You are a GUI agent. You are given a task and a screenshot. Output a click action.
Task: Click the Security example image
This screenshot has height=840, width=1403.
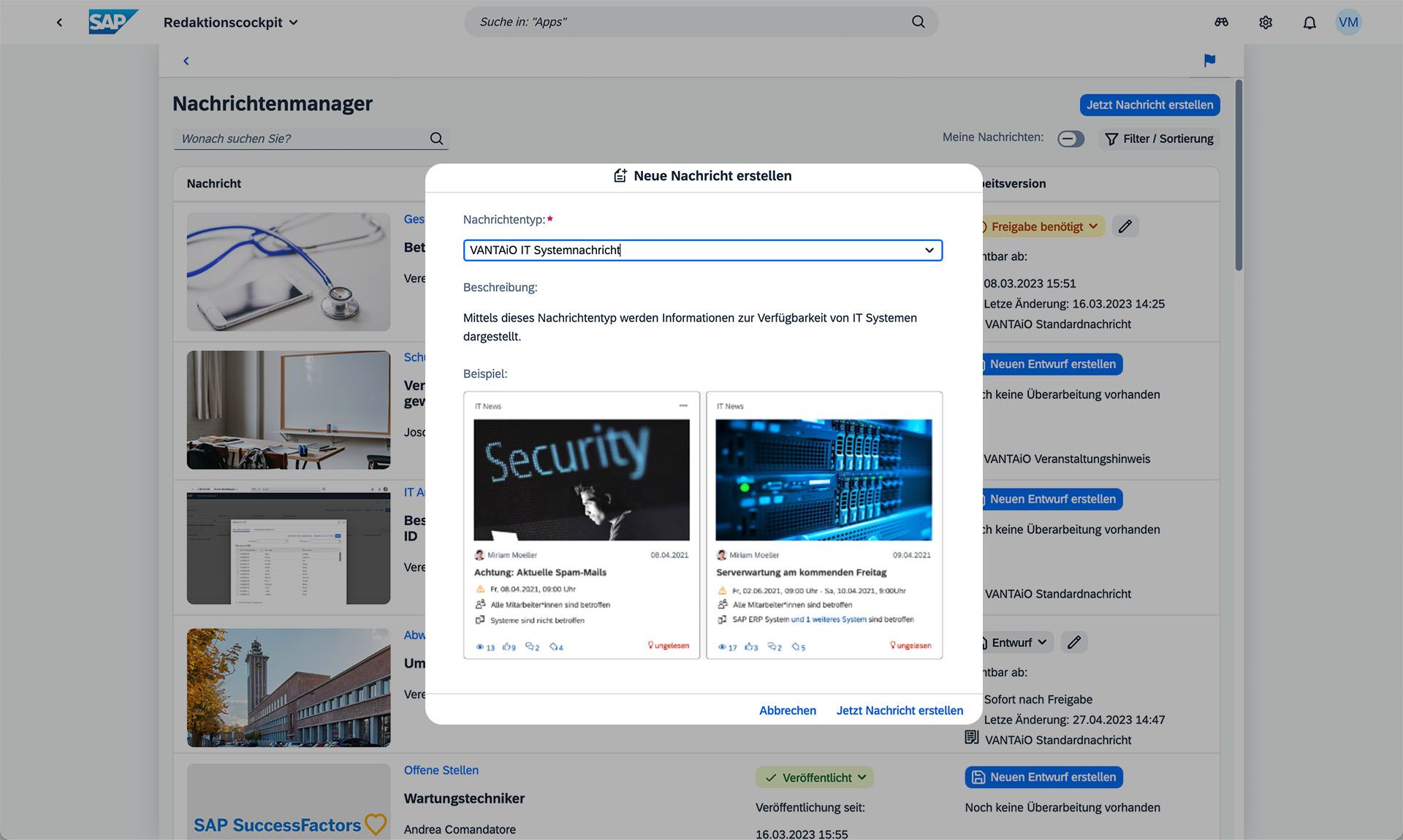coord(582,480)
